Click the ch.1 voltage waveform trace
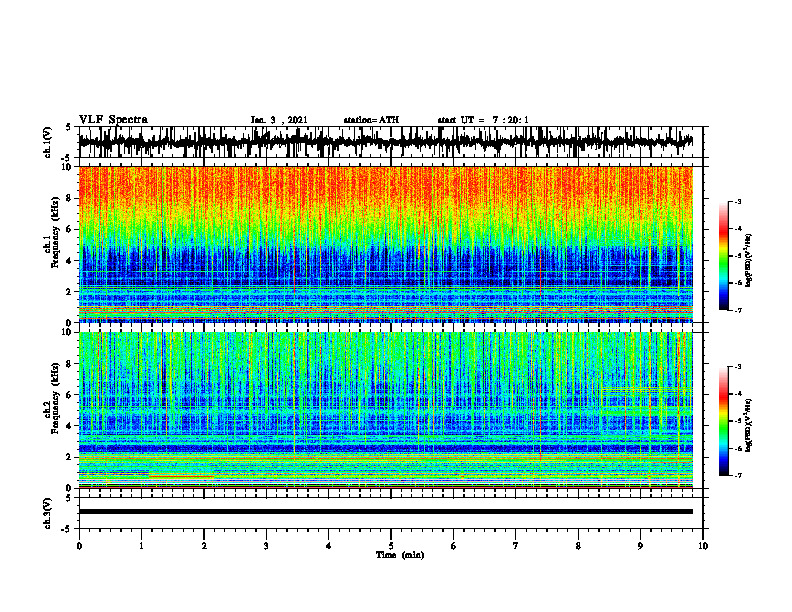The width and height of the screenshot is (792, 612). (x=385, y=142)
